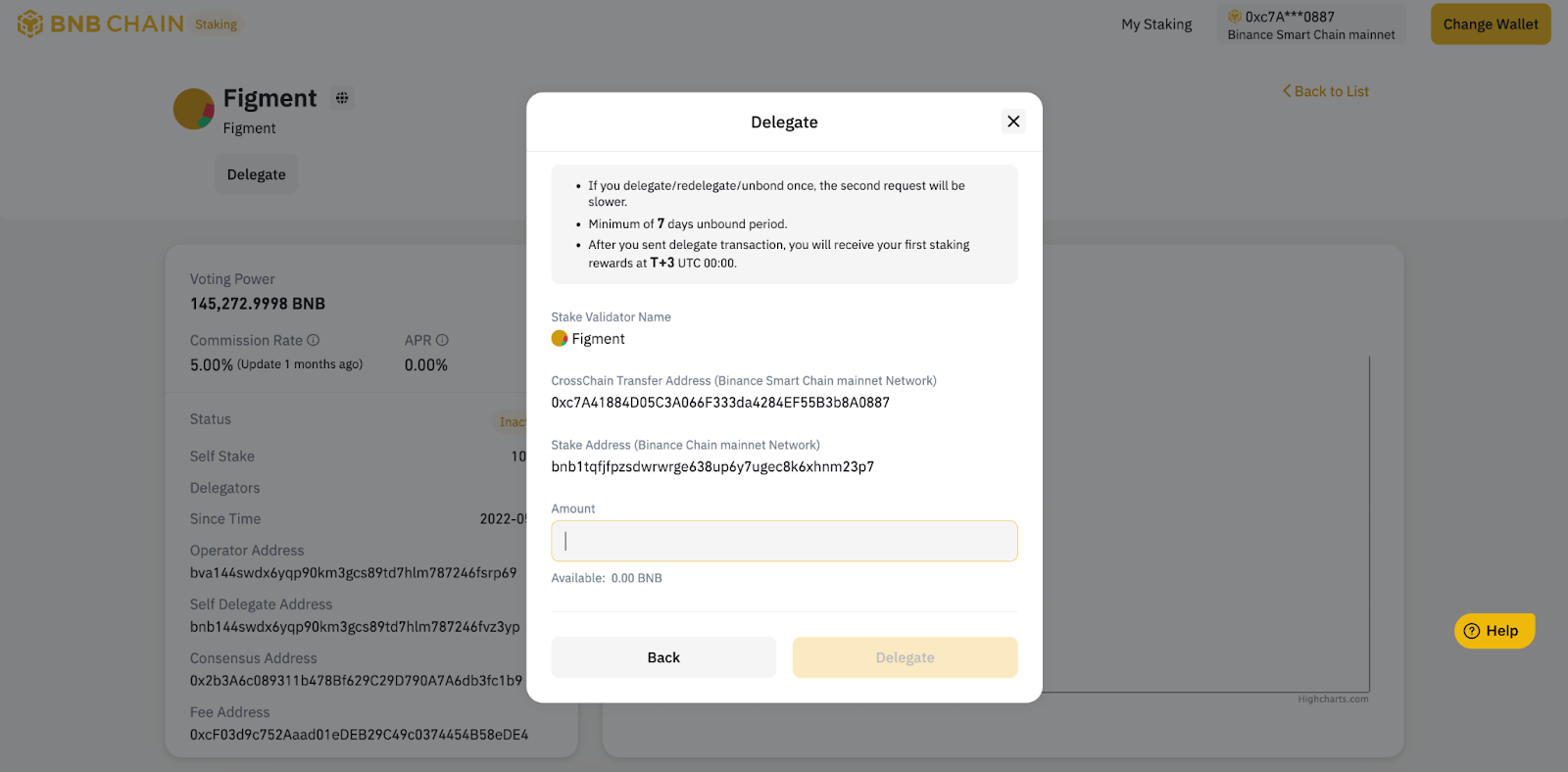
Task: Click the Figment dot icon under Stake Validator Name
Action: pyautogui.click(x=559, y=338)
